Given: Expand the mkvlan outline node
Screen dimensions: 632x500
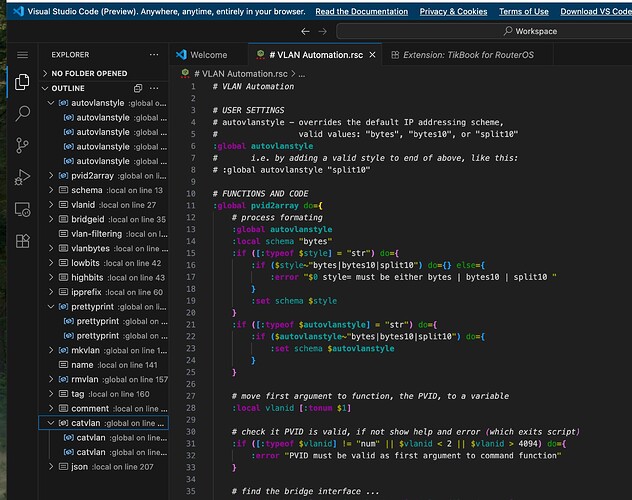Looking at the screenshot, I should coord(51,350).
